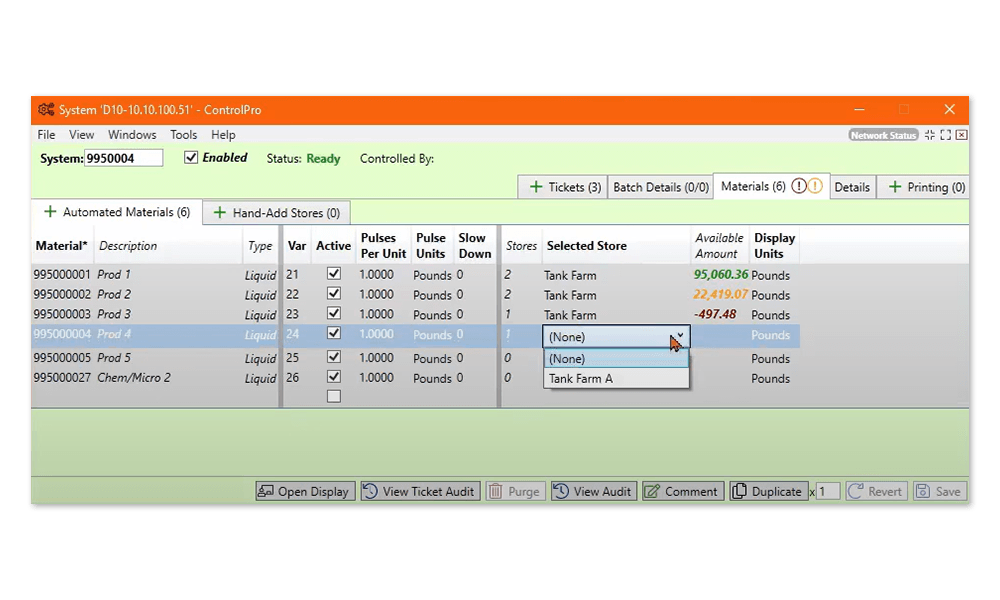Select the Materials (6) tab
Viewport: 1000px width, 600px height.
click(x=771, y=186)
